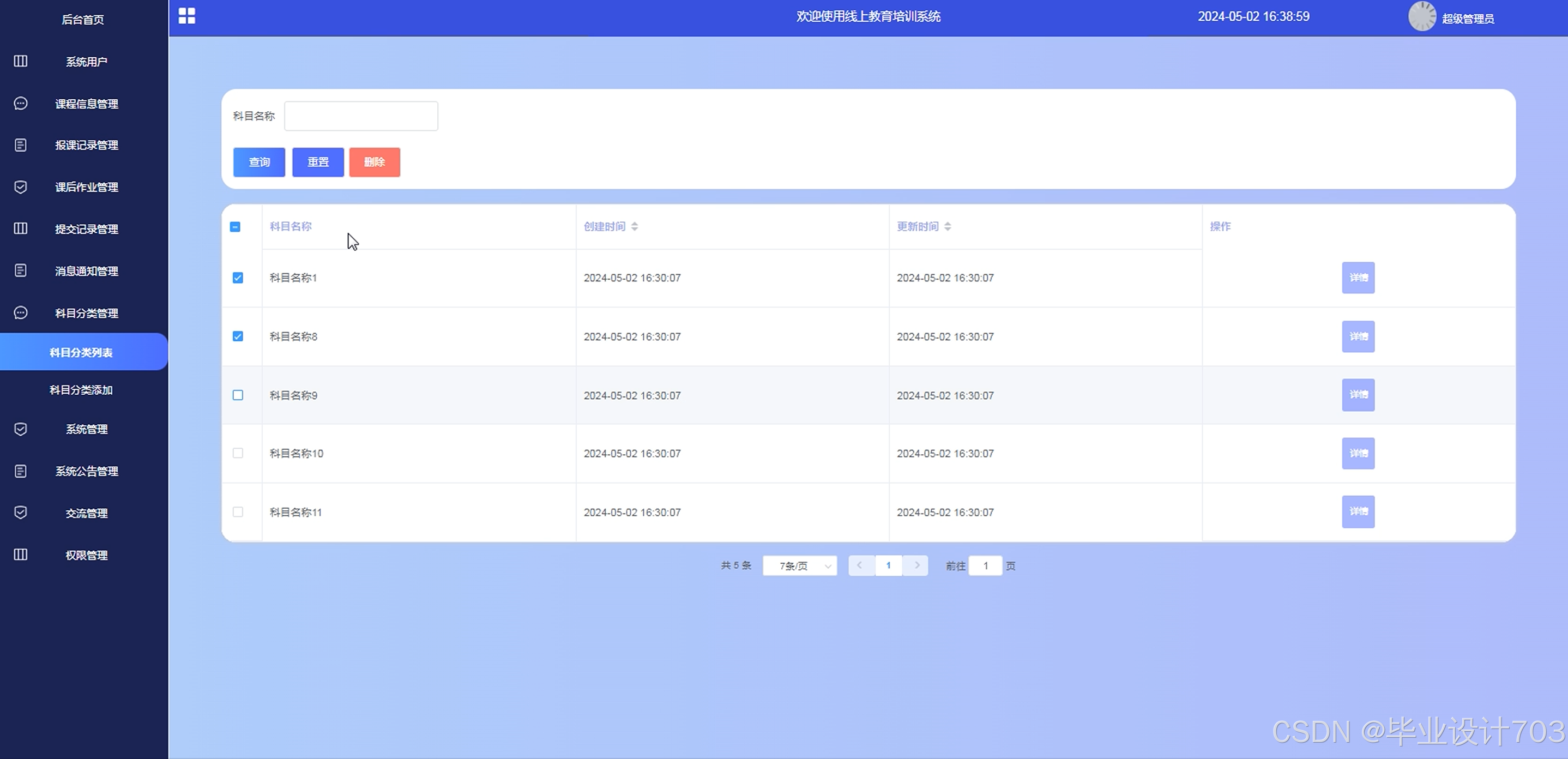
Task: Uncheck the 科目名称1 row checkbox
Action: [x=238, y=278]
